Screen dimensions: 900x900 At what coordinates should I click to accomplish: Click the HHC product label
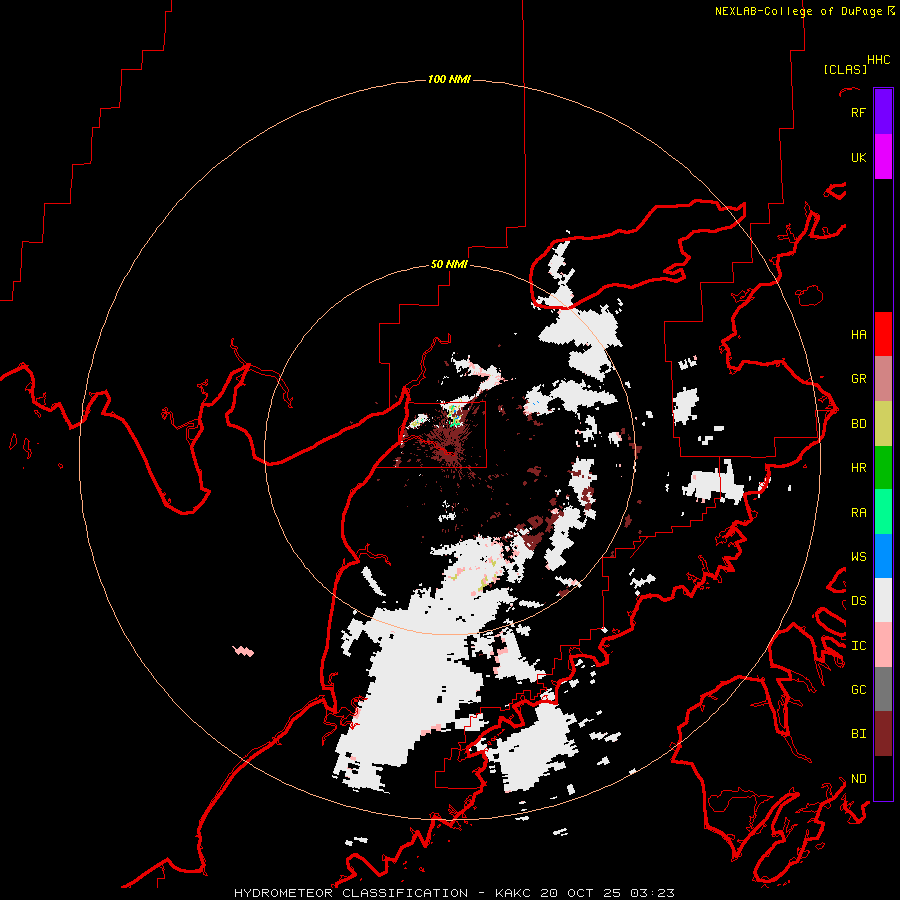coord(878,60)
